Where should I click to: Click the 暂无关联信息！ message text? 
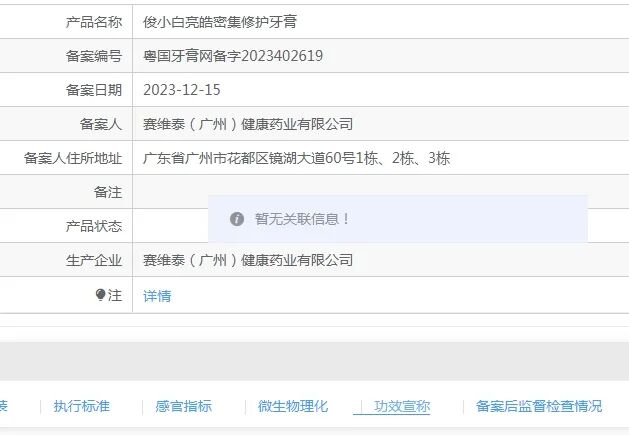(x=302, y=219)
